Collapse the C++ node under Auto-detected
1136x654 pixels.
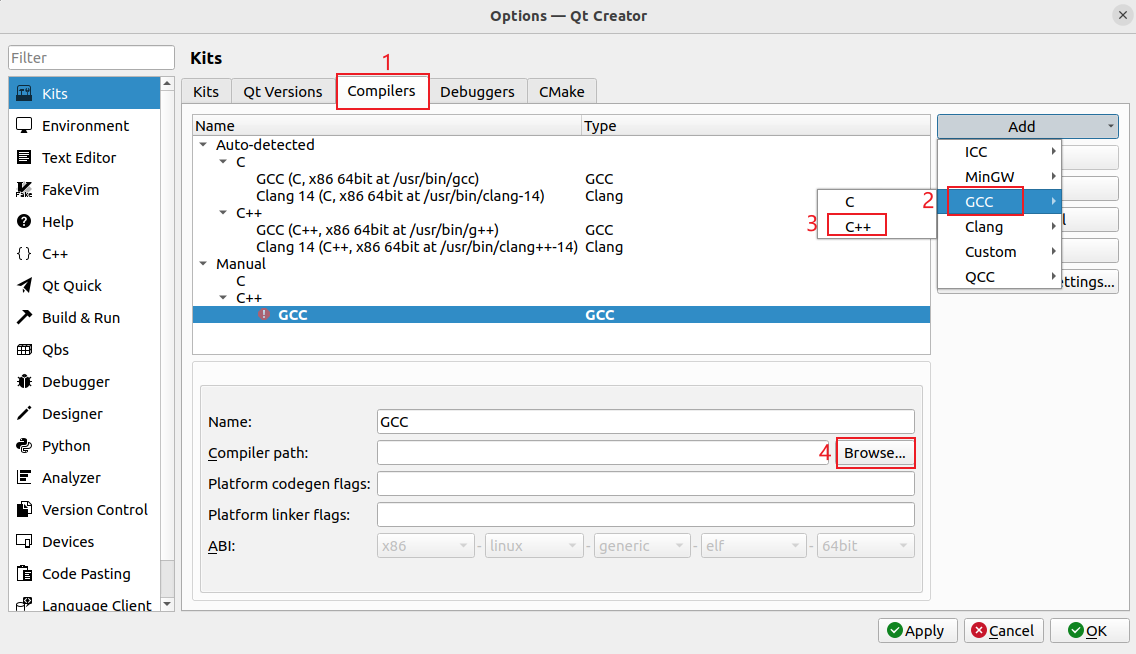pyautogui.click(x=223, y=213)
